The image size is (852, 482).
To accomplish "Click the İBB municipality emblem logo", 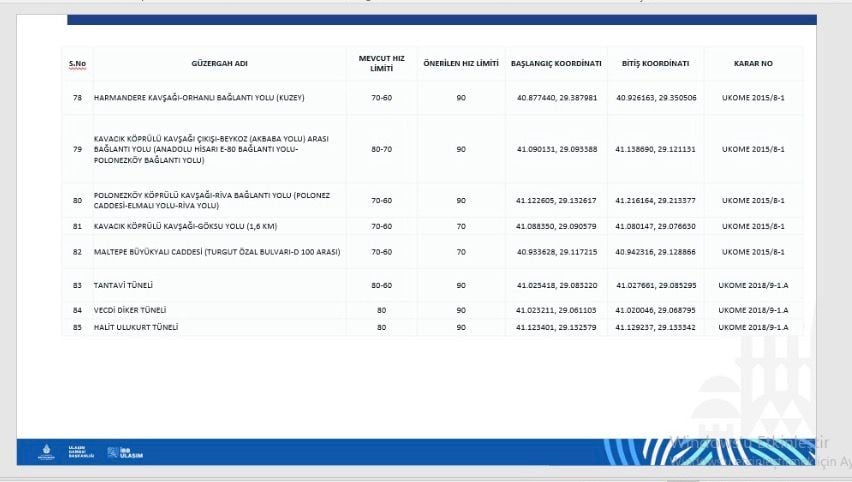I will point(46,452).
